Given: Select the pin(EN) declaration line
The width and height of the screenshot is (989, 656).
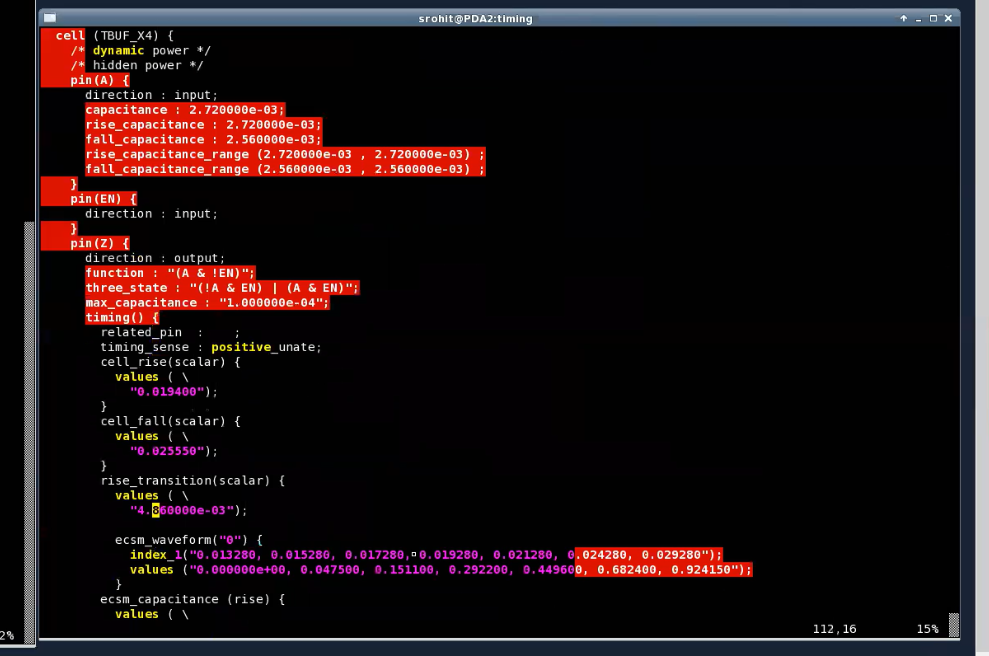Looking at the screenshot, I should [103, 199].
